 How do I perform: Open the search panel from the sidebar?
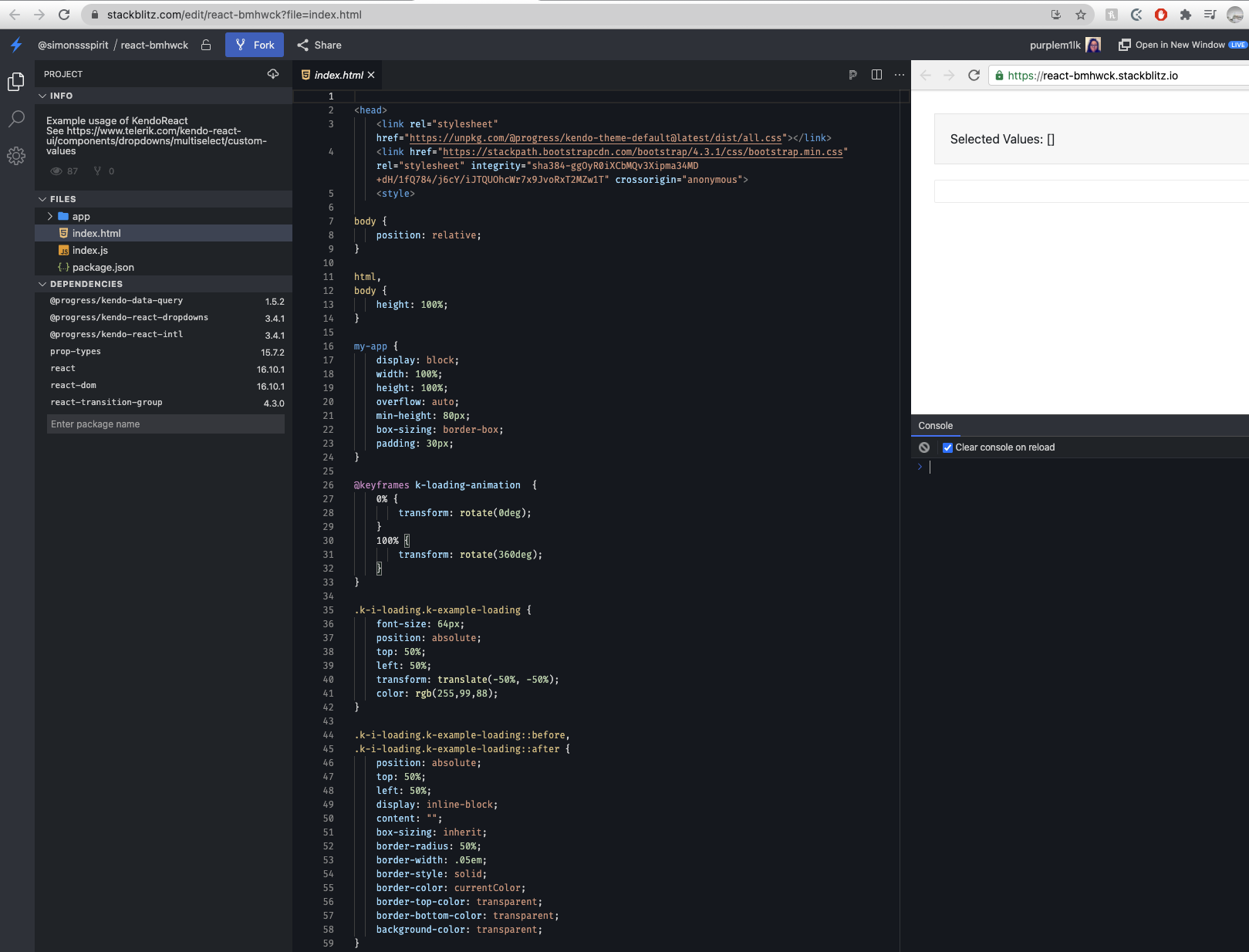click(x=15, y=118)
